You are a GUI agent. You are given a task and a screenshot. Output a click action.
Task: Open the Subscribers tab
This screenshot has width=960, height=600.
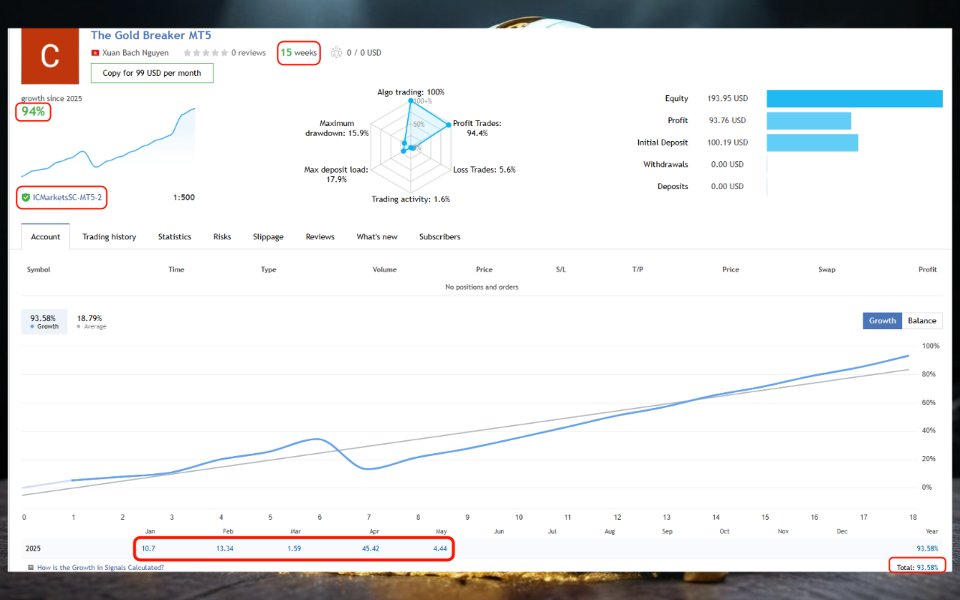click(x=440, y=236)
